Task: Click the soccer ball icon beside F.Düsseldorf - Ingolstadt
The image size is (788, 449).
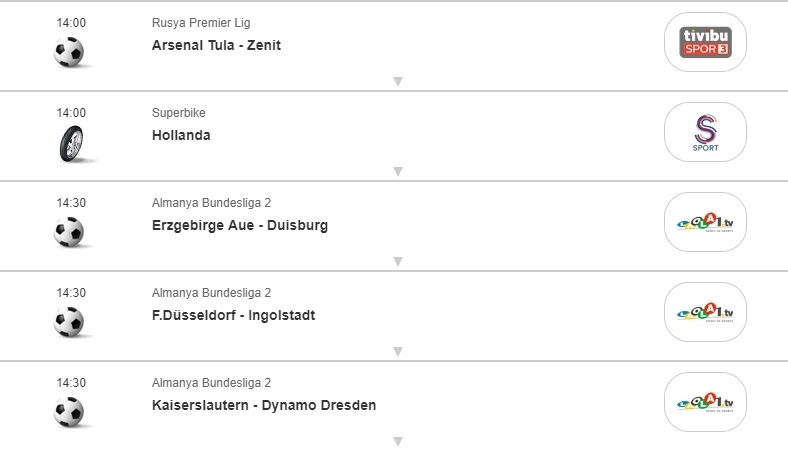Action: (69, 322)
